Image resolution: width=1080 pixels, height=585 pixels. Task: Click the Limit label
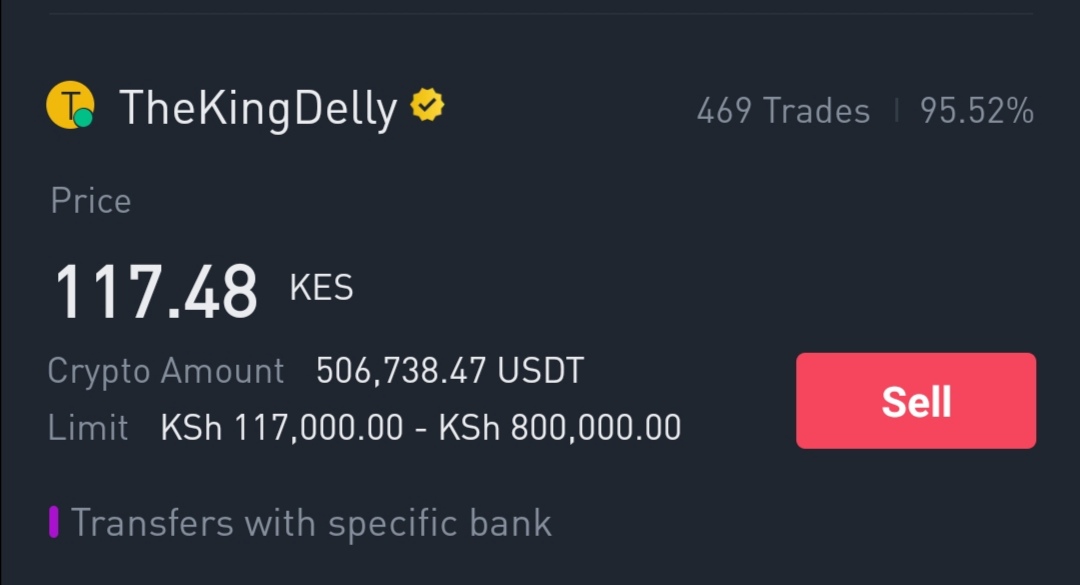click(87, 427)
